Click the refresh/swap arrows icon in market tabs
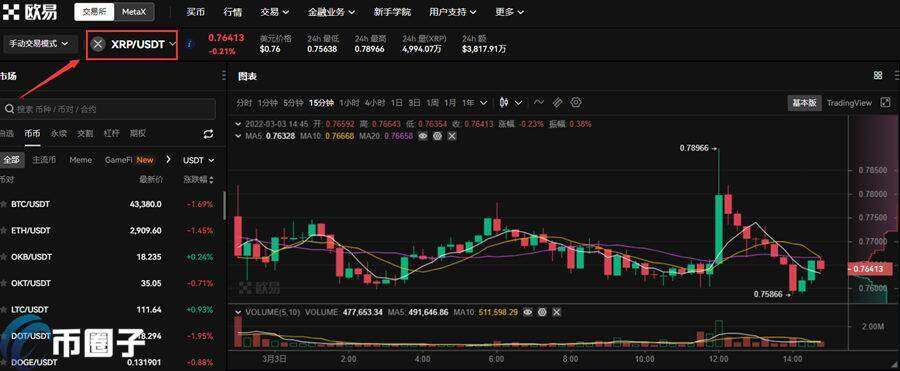 click(x=208, y=134)
